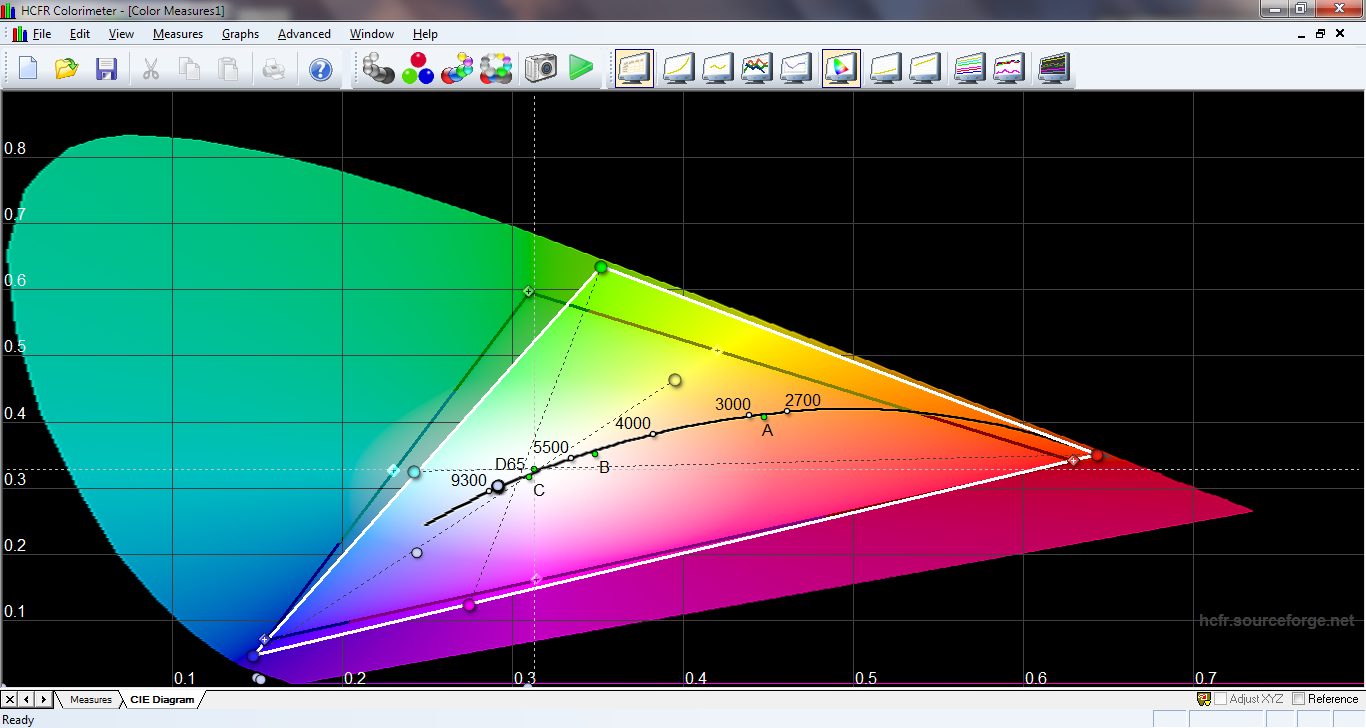Click the camera icon in toolbar
Viewport: 1366px width, 728px height.
(541, 68)
